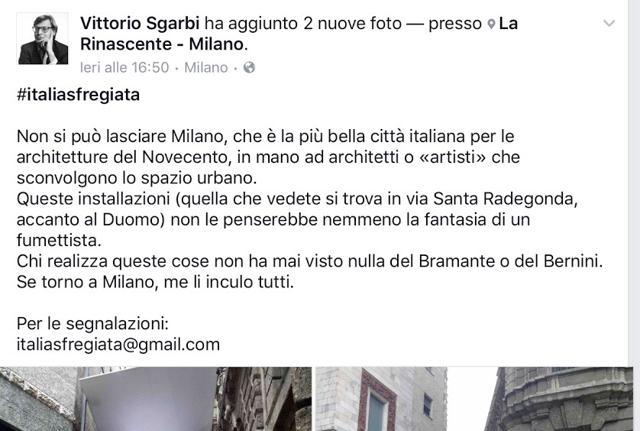Screen dimensions: 640x431
Task: Open the left photo showing the white installation
Action: 156,399
